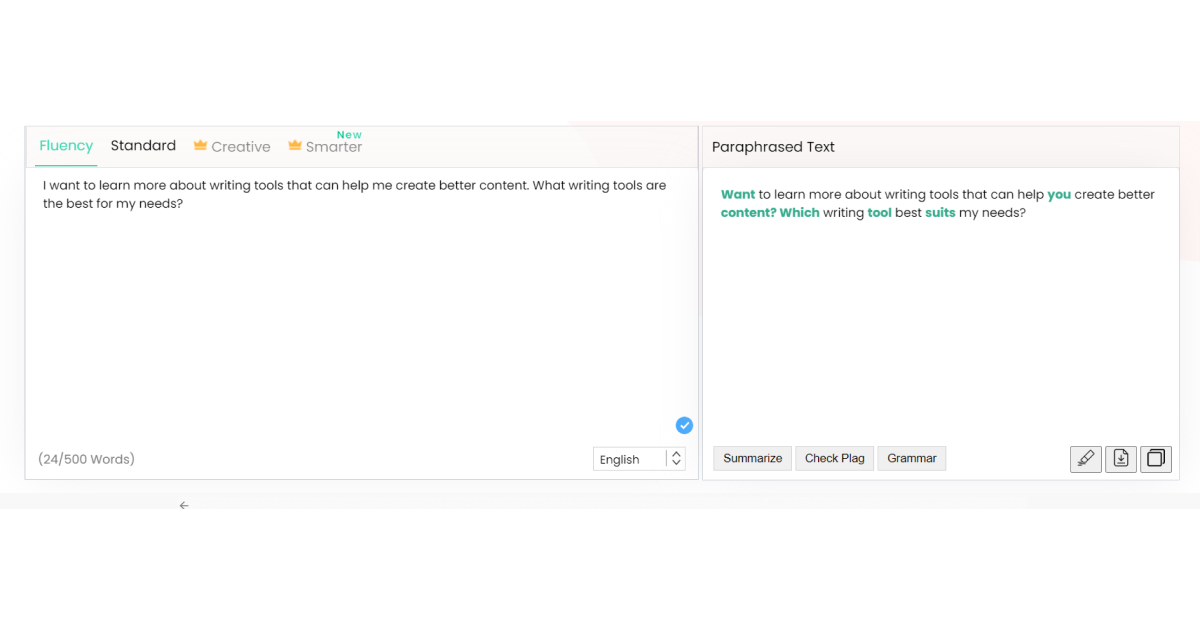Download the paraphrased text with the download icon
The width and height of the screenshot is (1200, 630).
click(1121, 459)
